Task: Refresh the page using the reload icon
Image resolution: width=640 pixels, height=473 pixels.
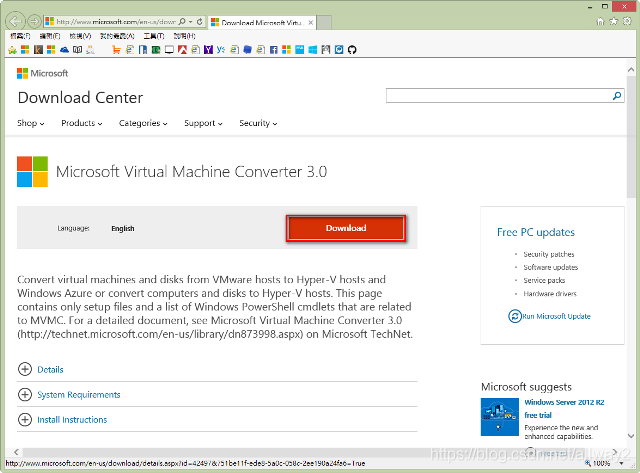Action: pos(200,22)
